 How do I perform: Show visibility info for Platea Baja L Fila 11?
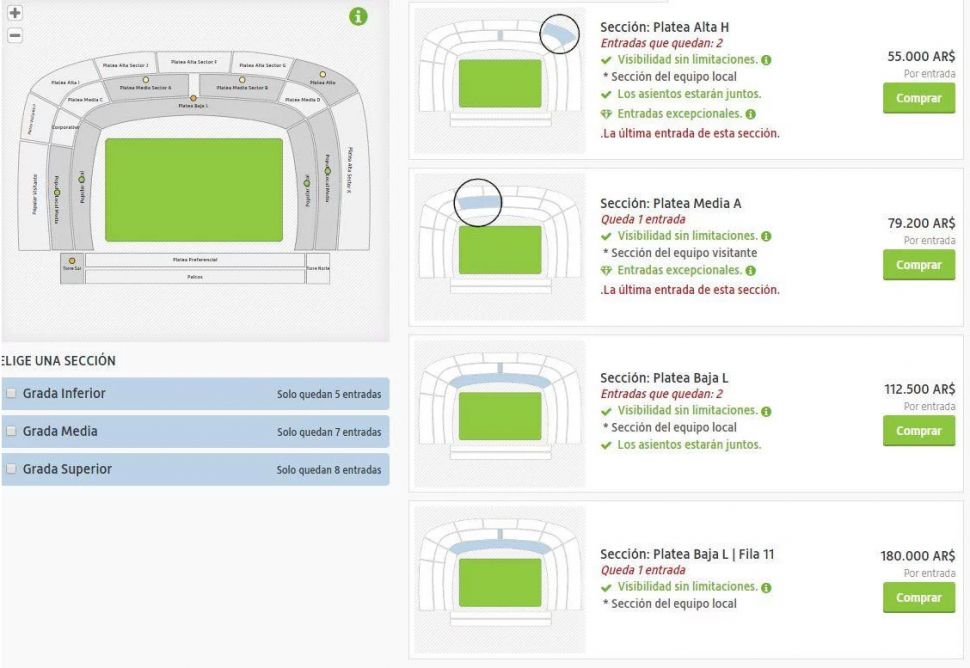(766, 587)
